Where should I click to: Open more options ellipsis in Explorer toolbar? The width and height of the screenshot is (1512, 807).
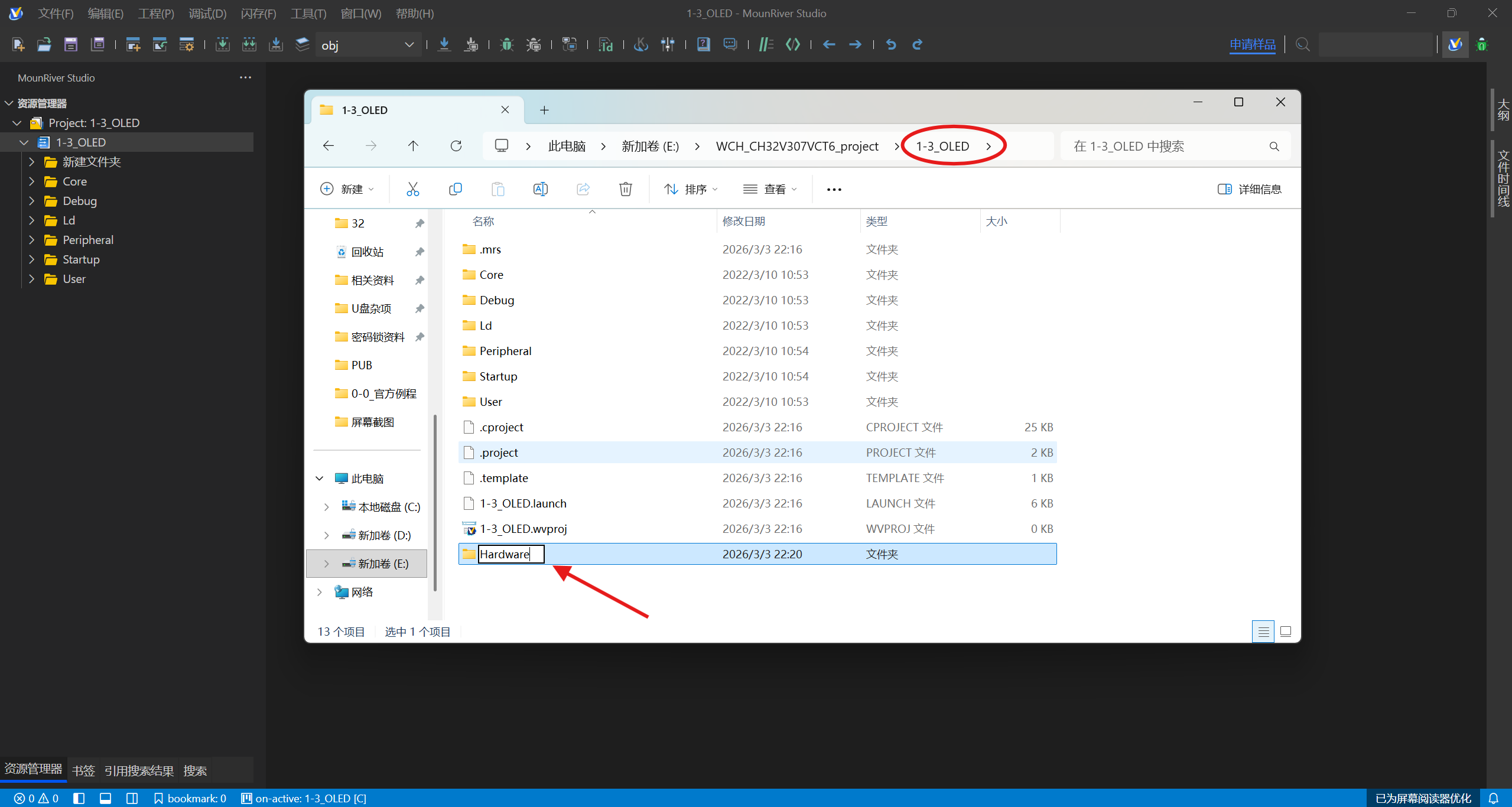pos(834,190)
